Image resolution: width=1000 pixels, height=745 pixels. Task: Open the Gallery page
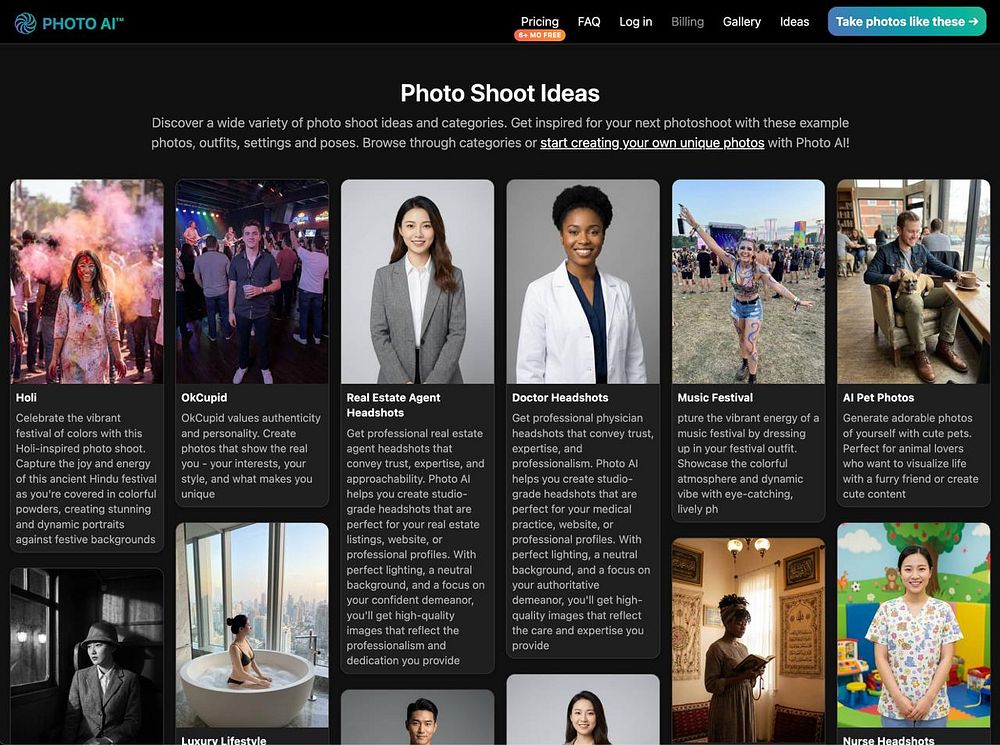point(742,22)
